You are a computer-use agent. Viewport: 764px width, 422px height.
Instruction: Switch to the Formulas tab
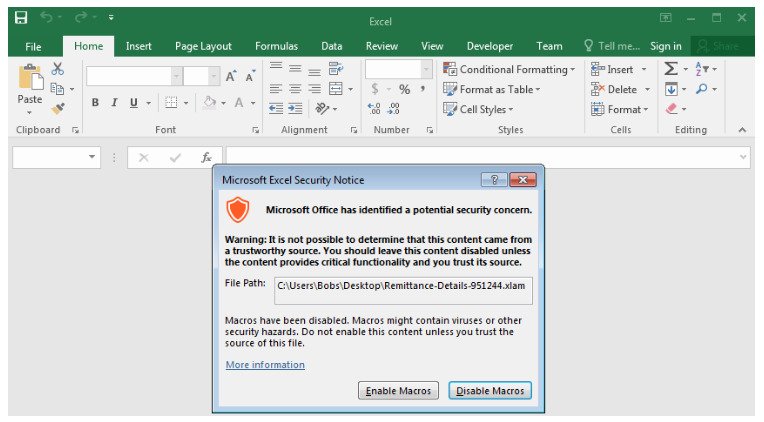point(276,46)
